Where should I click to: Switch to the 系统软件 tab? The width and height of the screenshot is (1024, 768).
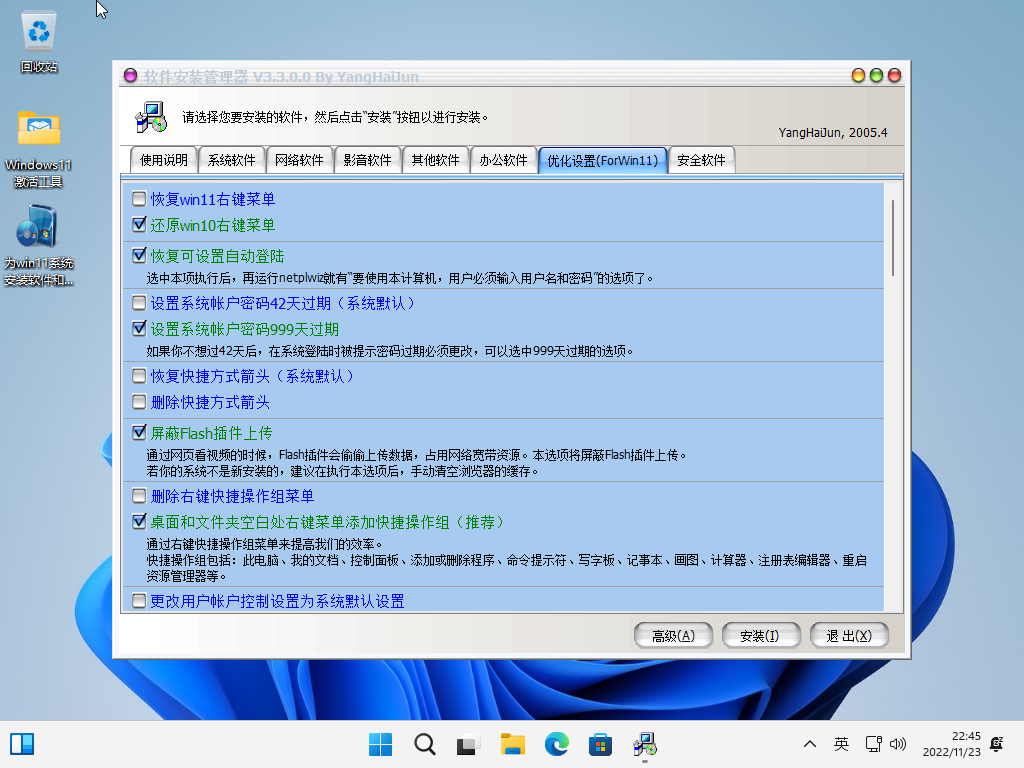tap(232, 160)
